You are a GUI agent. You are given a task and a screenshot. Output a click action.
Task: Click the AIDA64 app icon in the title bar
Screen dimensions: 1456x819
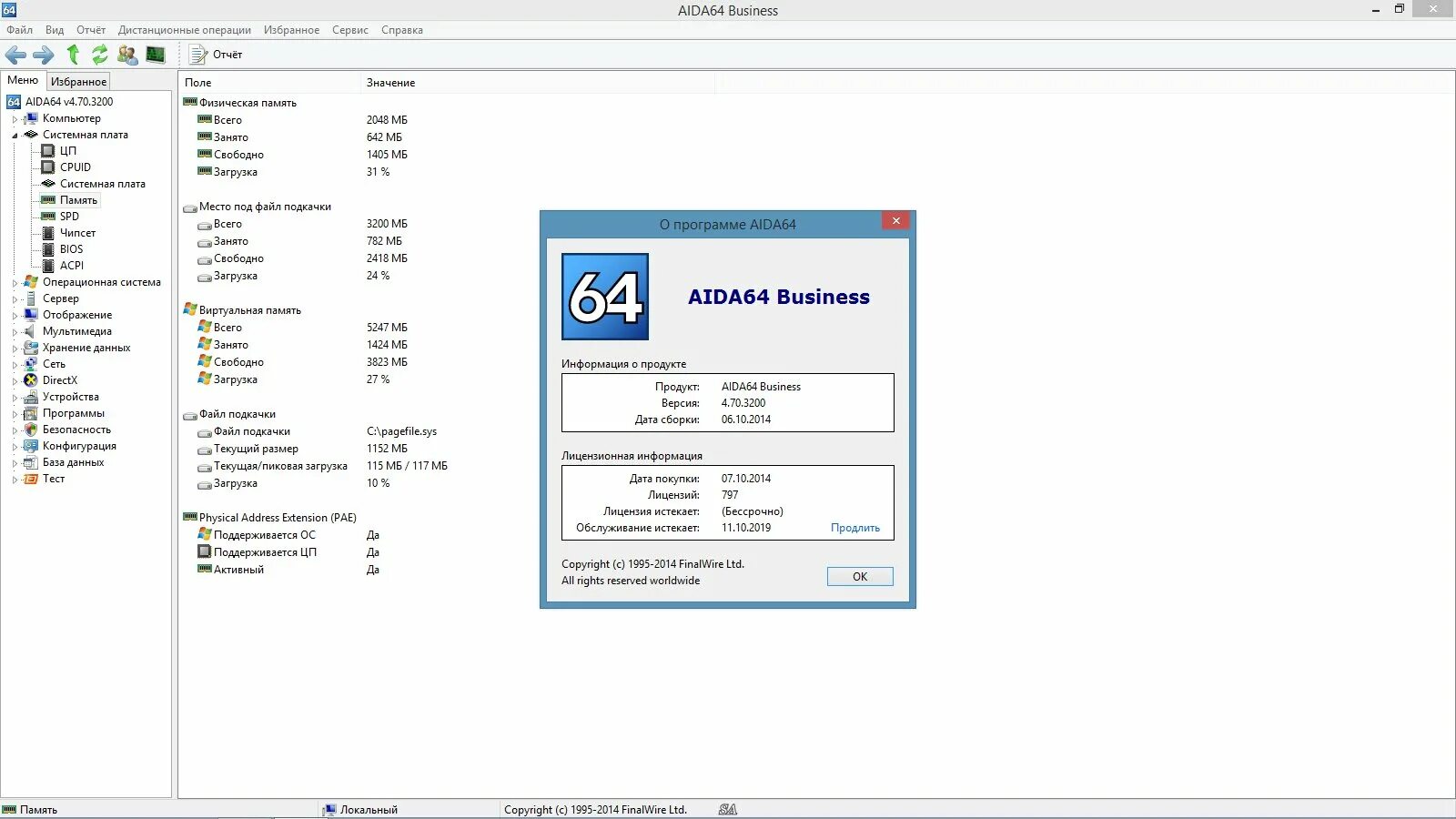point(9,10)
